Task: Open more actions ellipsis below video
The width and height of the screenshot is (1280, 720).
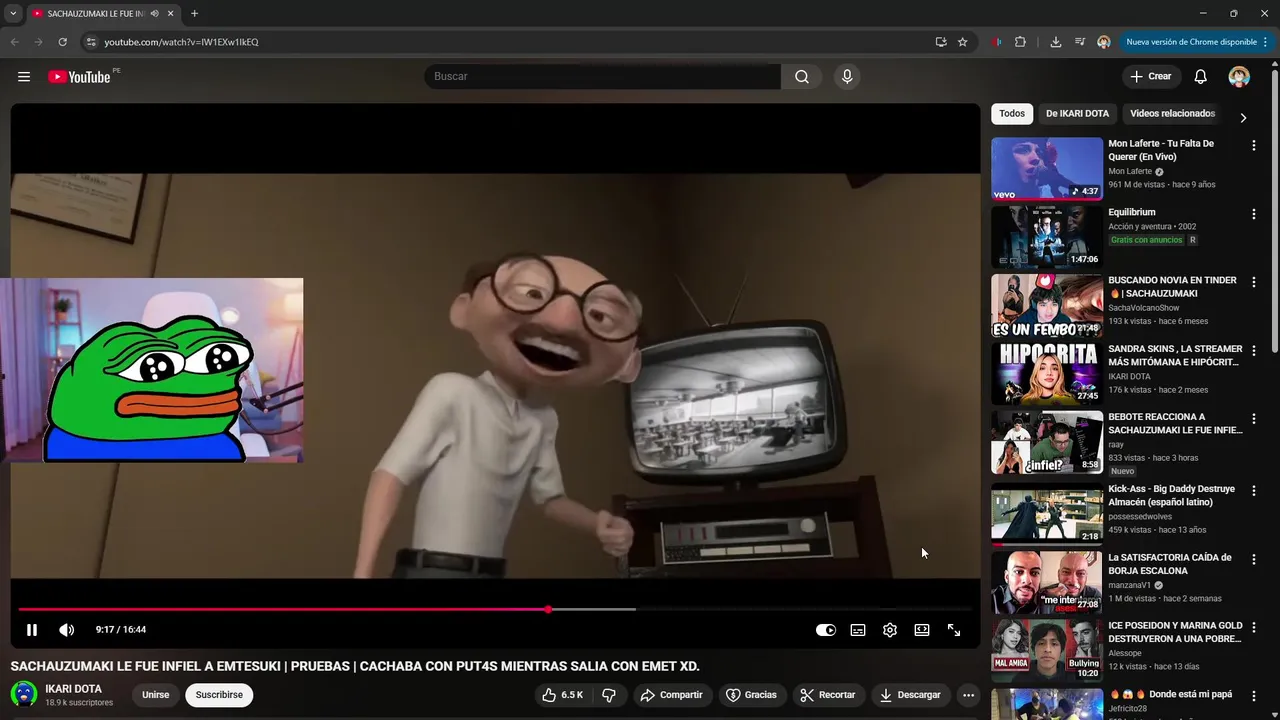Action: (x=968, y=695)
